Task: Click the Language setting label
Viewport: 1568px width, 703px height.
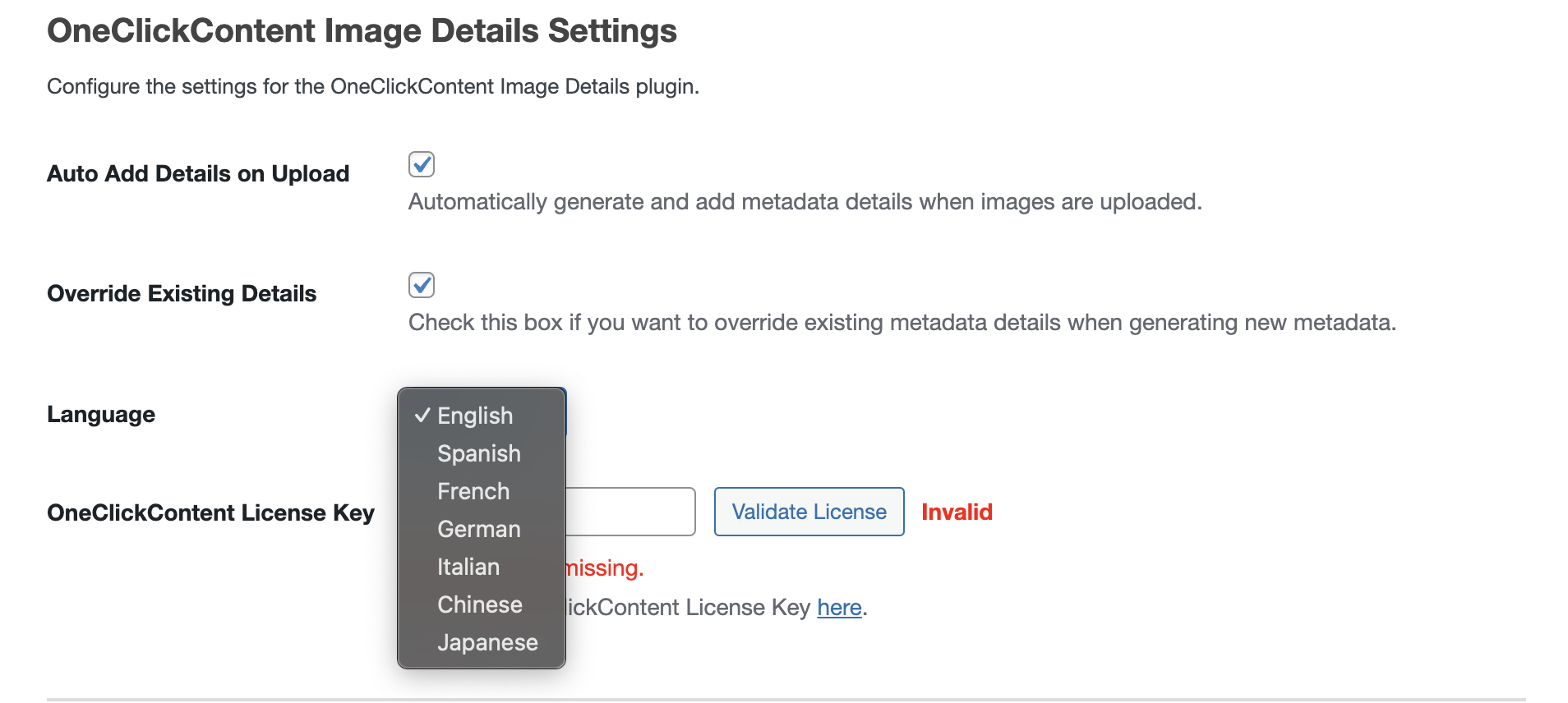Action: pos(101,414)
